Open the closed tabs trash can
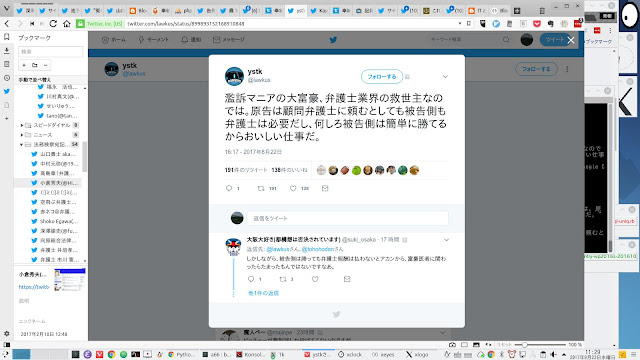The image size is (640, 360). coord(542,11)
